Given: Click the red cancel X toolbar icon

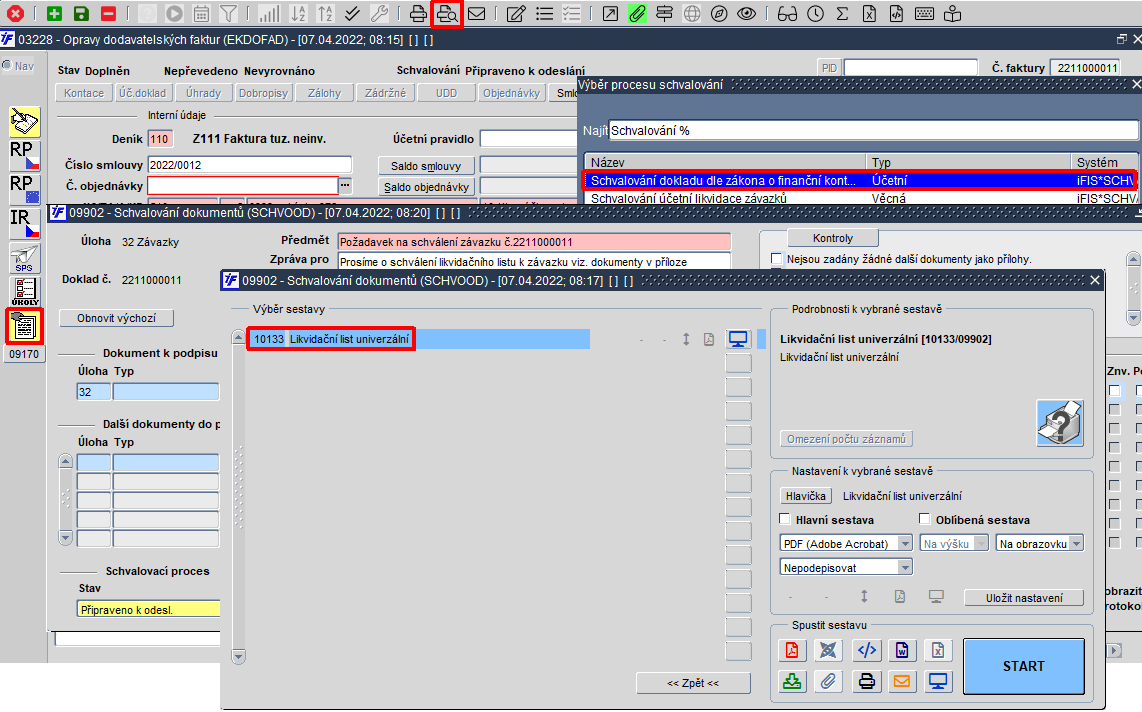Looking at the screenshot, I should click(15, 13).
